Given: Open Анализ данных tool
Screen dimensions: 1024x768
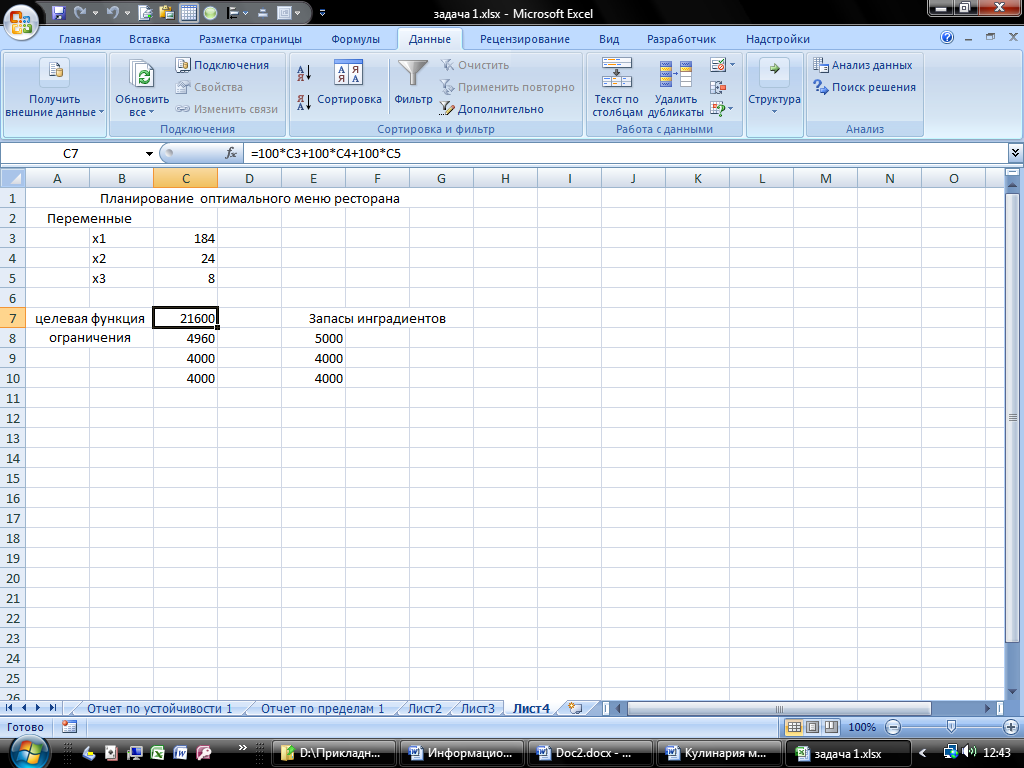Looking at the screenshot, I should coord(863,65).
